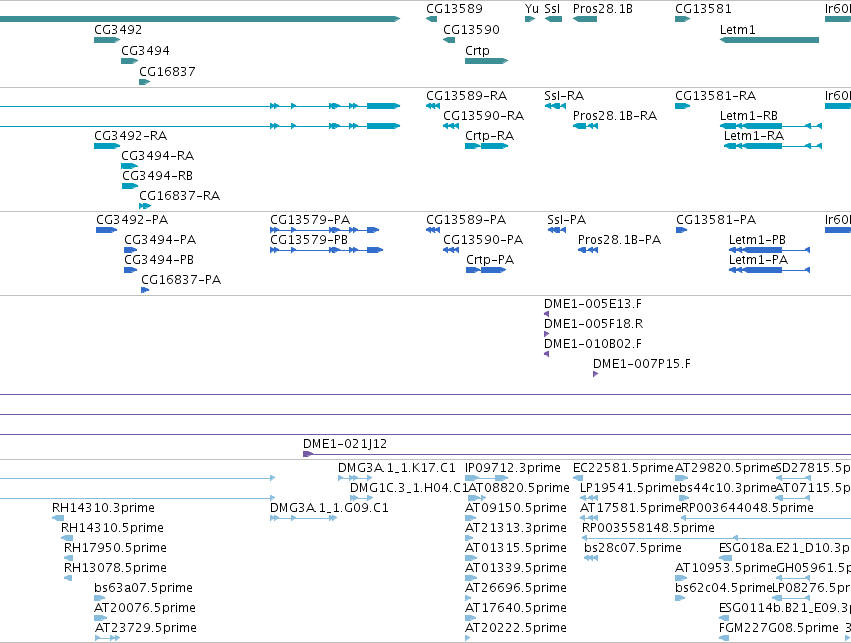Select the Letm1 gene bar
Image resolution: width=851 pixels, height=643 pixels.
(769, 40)
